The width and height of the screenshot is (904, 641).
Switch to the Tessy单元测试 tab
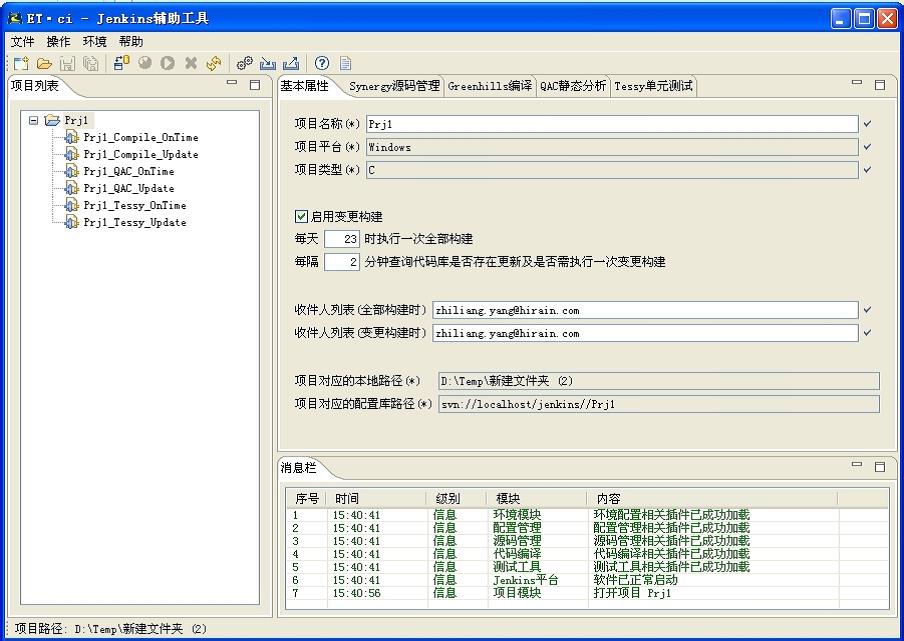pyautogui.click(x=653, y=86)
